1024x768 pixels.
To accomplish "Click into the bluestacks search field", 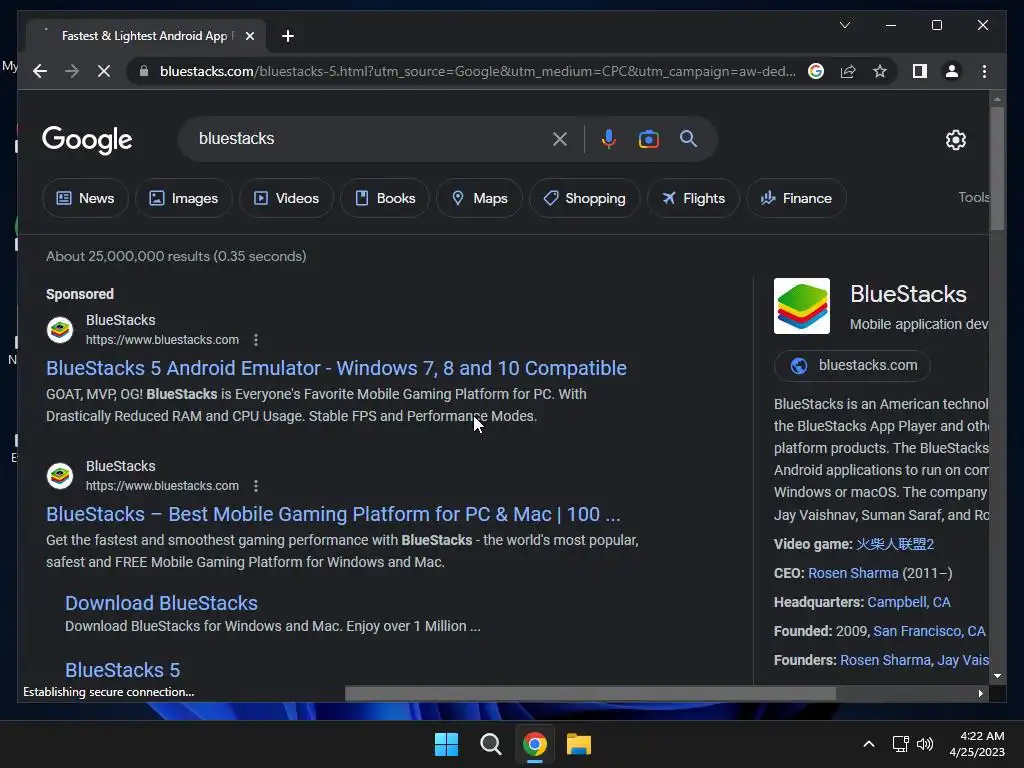I will click(366, 138).
